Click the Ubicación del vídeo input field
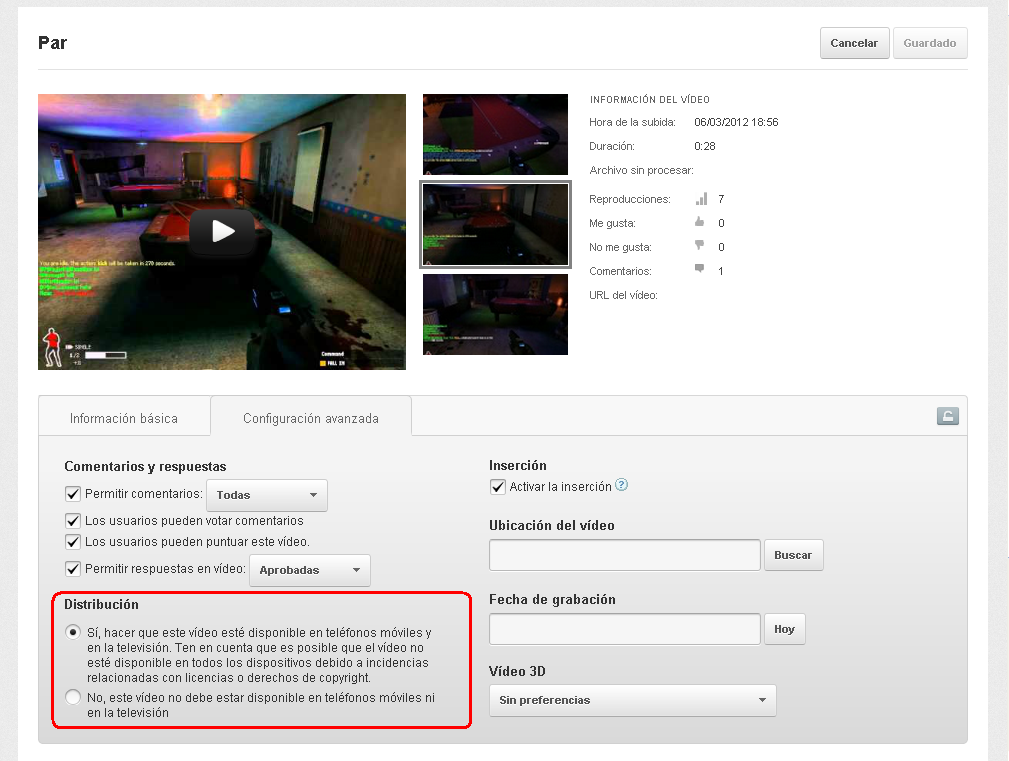 625,555
